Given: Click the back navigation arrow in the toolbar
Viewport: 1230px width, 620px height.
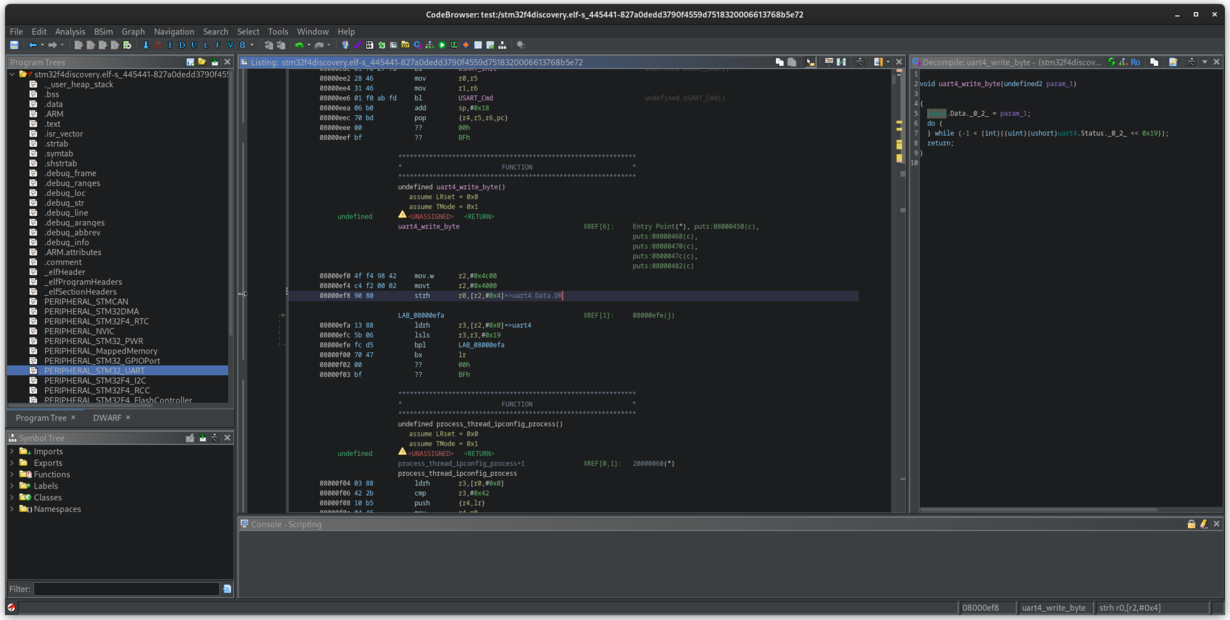Looking at the screenshot, I should 33,45.
